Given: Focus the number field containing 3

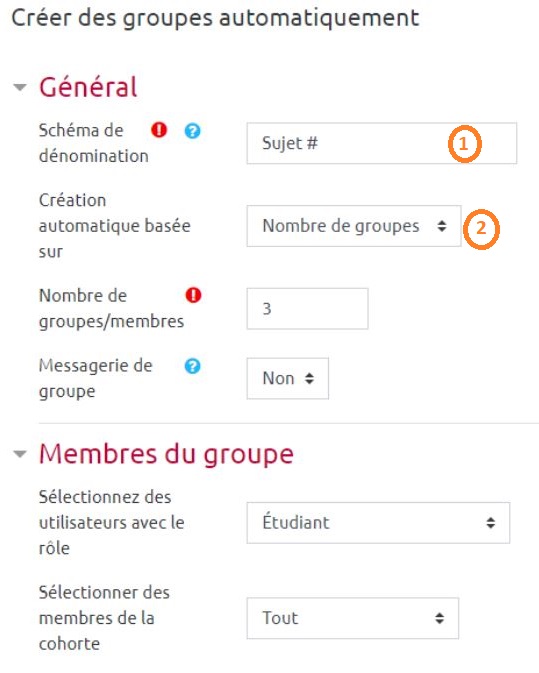Looking at the screenshot, I should pyautogui.click(x=307, y=309).
